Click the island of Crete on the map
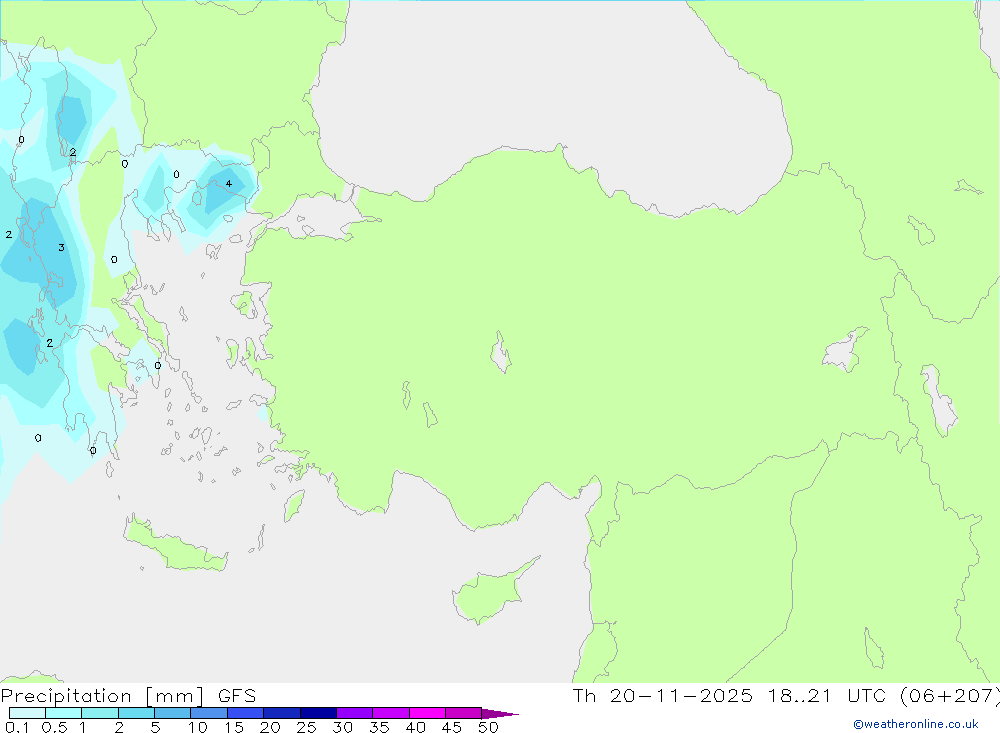1000x733 pixels. 175,544
